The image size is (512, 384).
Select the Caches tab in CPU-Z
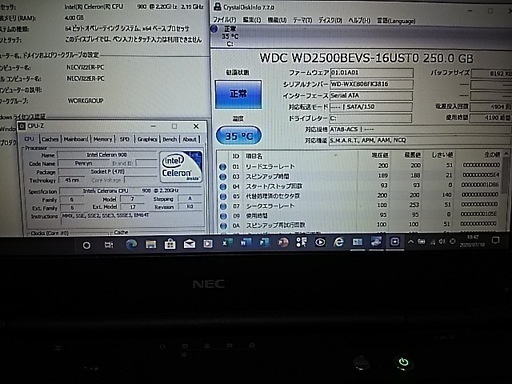tap(50, 139)
